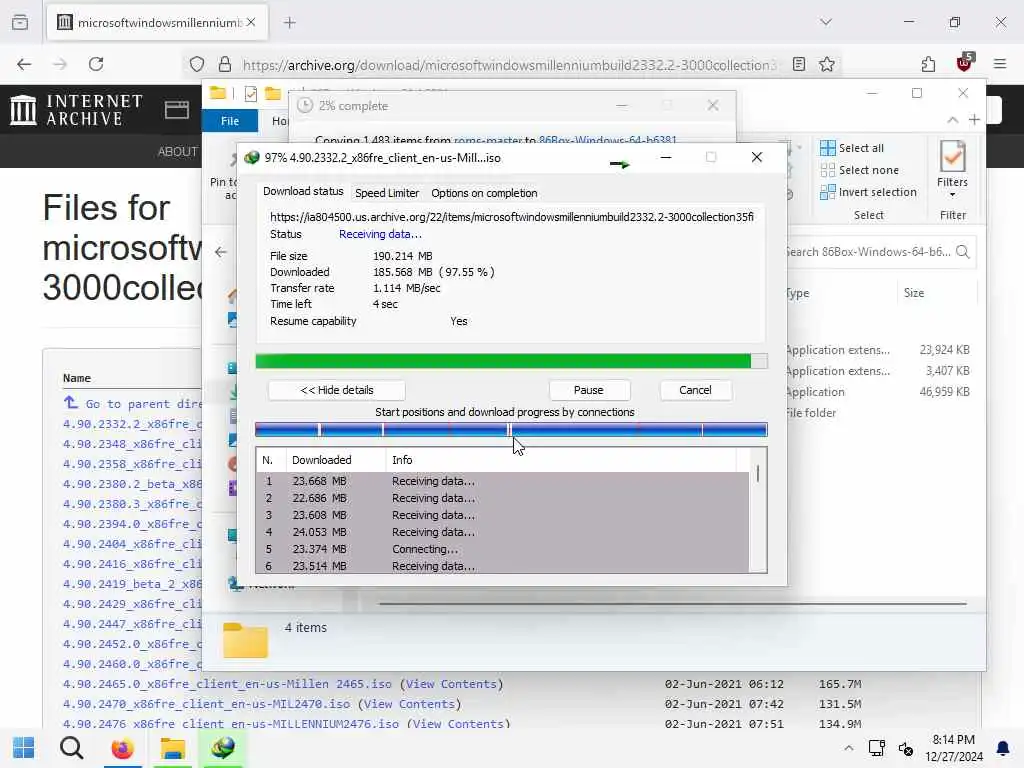The width and height of the screenshot is (1024, 768).
Task: Click the Downloaded column header
Action: 336,460
